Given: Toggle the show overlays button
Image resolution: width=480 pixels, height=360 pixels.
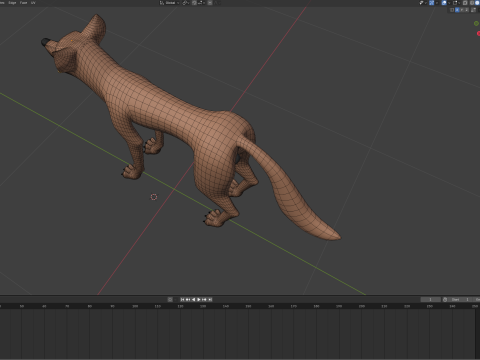Looking at the screenshot, I should (444, 3).
